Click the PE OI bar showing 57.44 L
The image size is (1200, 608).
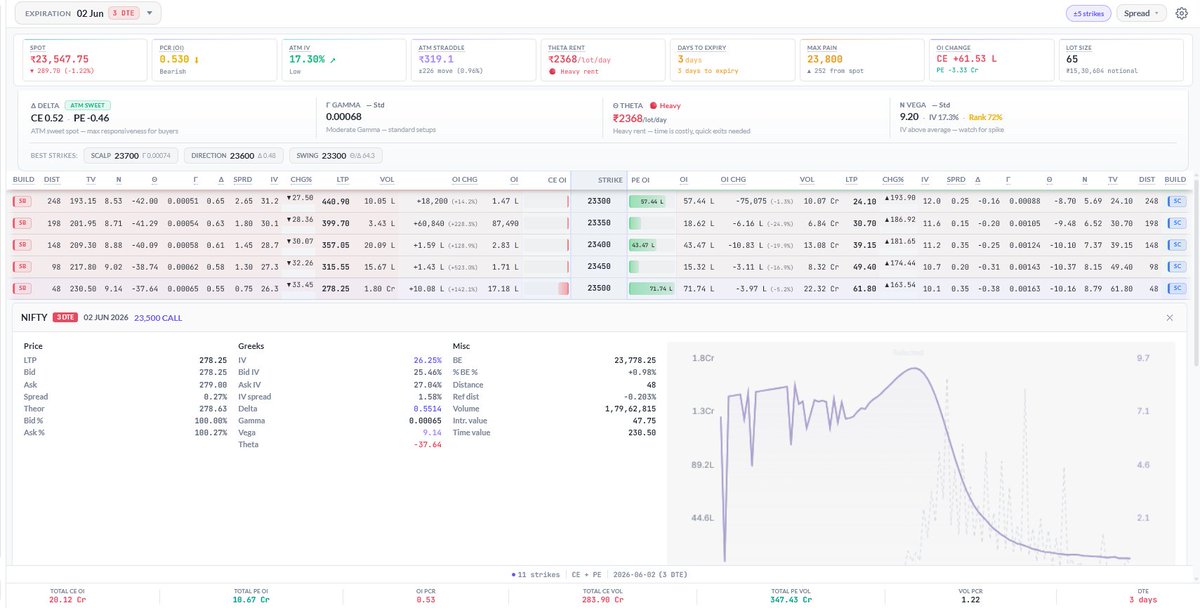coord(649,202)
